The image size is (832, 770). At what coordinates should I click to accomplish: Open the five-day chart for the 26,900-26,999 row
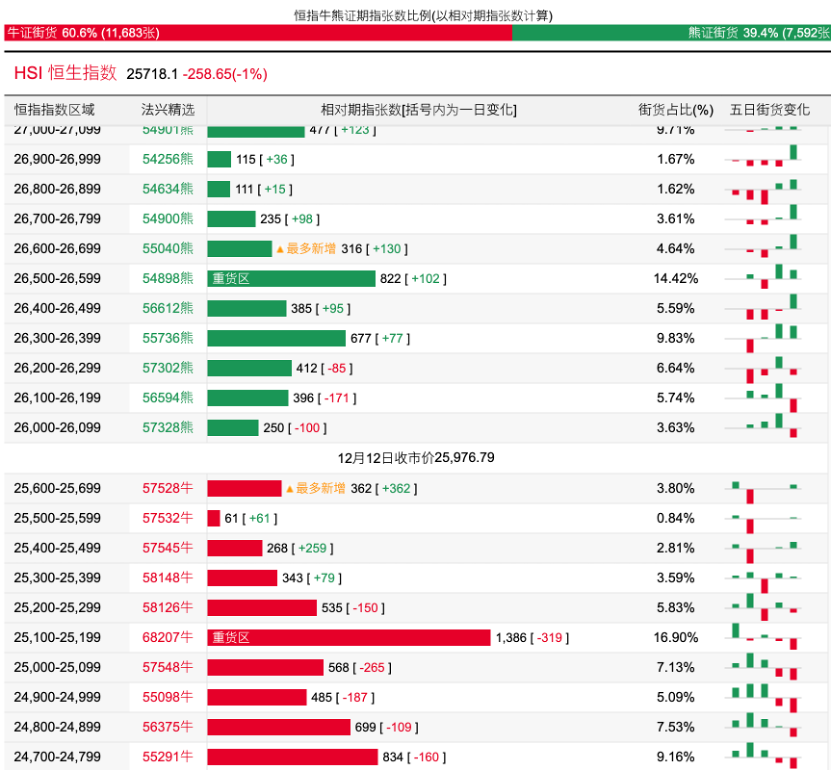(x=765, y=159)
